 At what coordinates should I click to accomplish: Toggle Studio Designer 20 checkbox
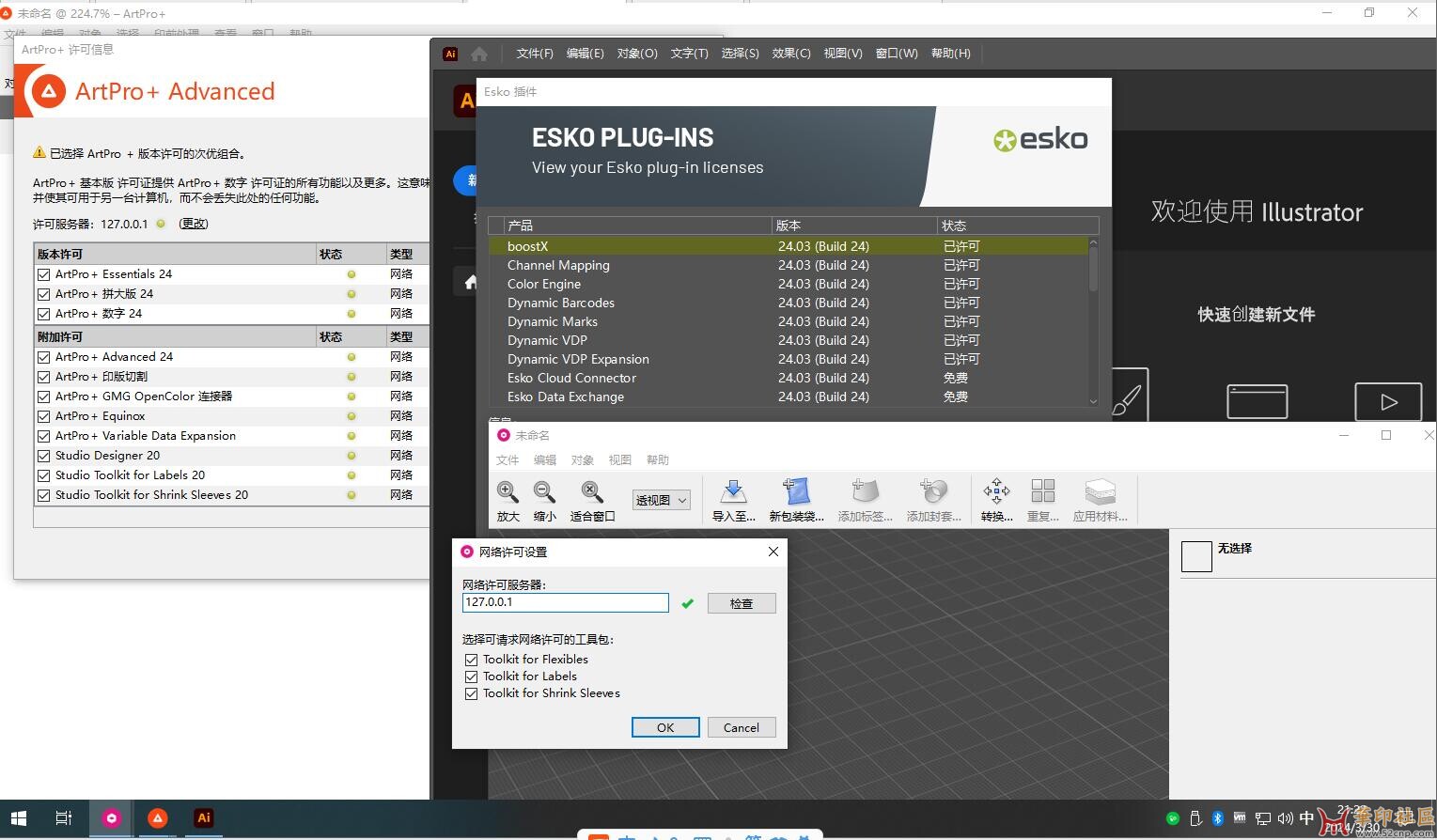(43, 456)
